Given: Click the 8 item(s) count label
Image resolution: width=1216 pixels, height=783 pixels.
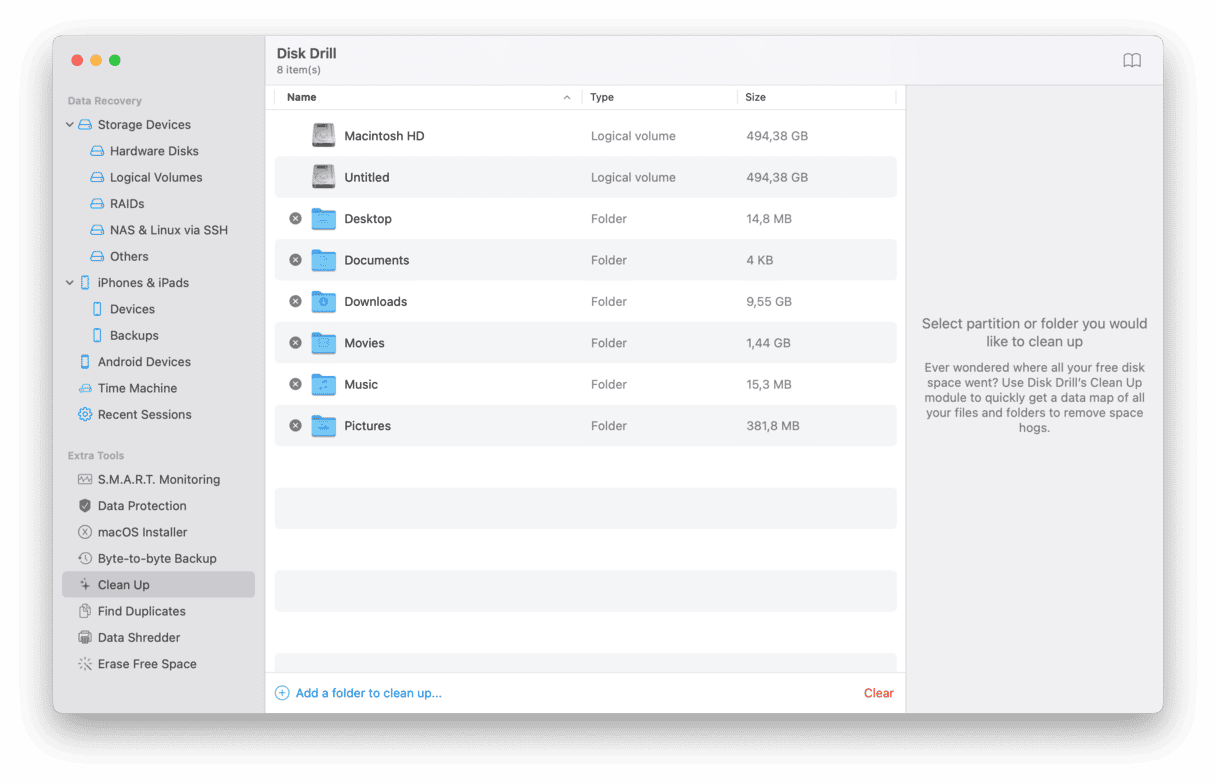Looking at the screenshot, I should coord(299,70).
